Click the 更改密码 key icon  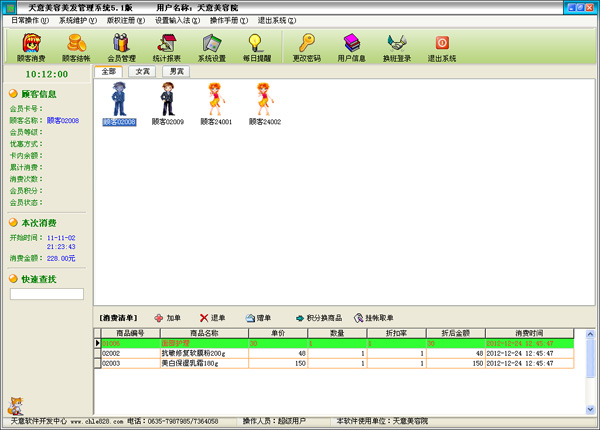point(307,47)
